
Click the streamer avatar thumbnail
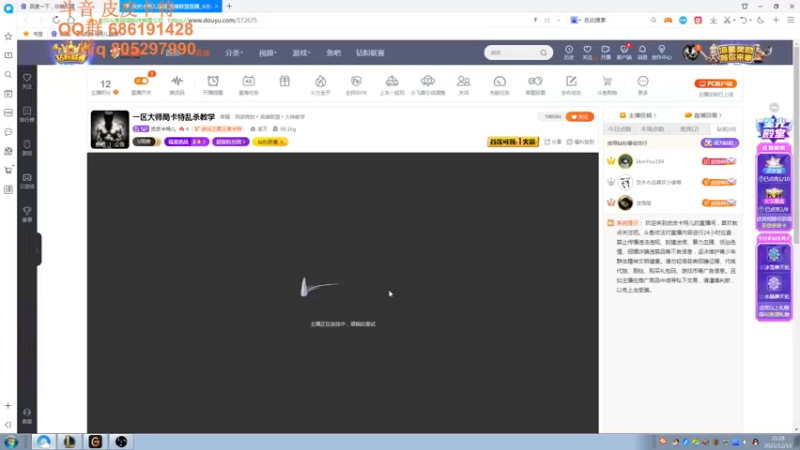tap(110, 130)
